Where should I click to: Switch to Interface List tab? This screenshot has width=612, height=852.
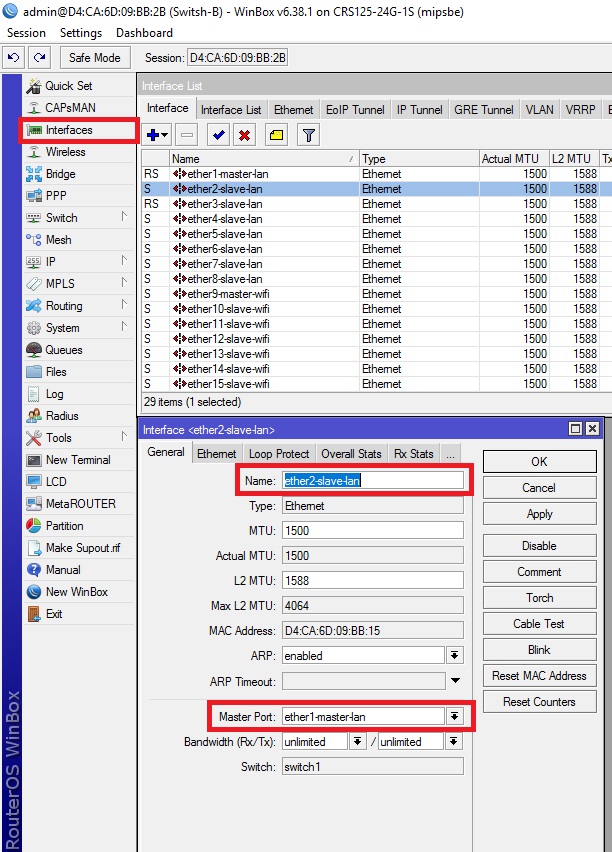click(x=231, y=110)
